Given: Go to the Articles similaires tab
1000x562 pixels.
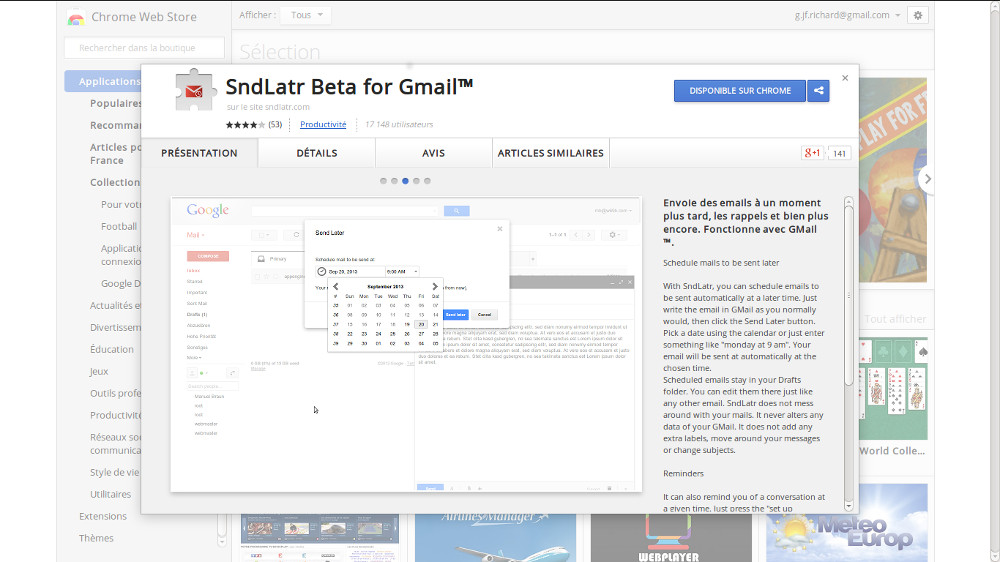Looking at the screenshot, I should (551, 153).
